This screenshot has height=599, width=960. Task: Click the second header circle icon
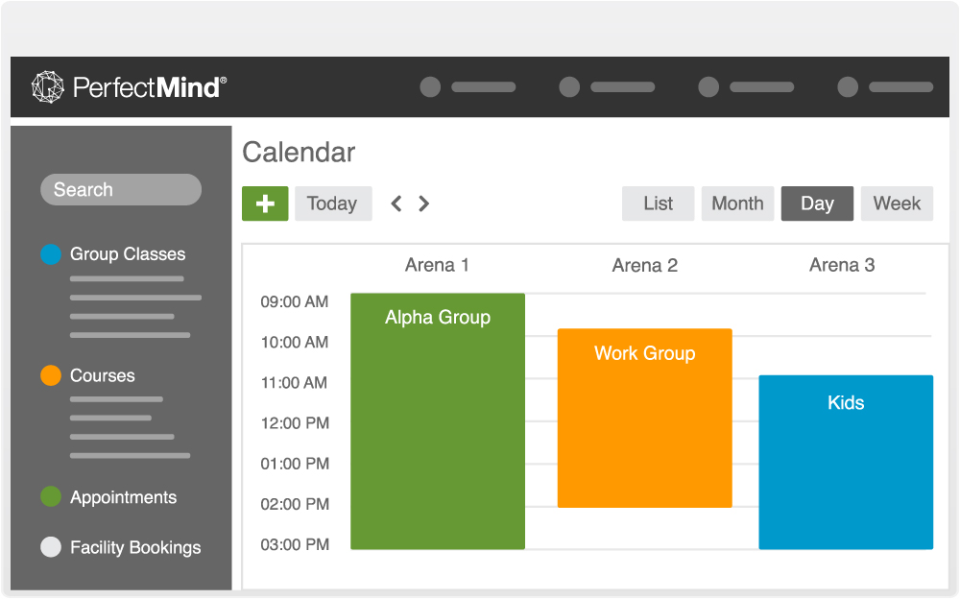(x=569, y=87)
